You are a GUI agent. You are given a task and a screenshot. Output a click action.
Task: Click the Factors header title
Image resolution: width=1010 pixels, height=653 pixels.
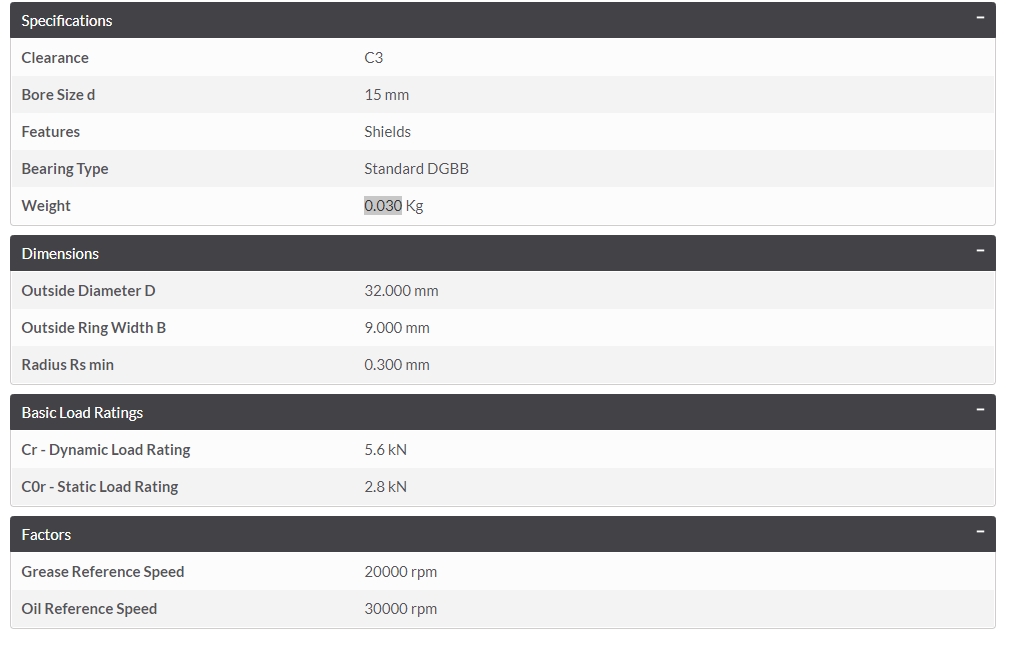click(x=46, y=535)
